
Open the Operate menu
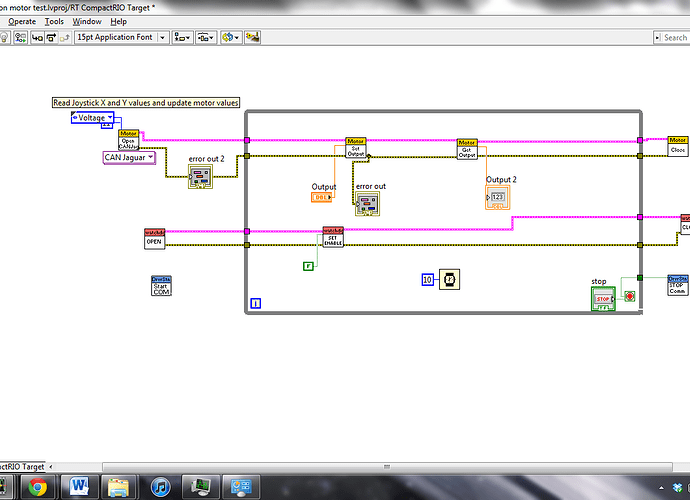(x=22, y=22)
